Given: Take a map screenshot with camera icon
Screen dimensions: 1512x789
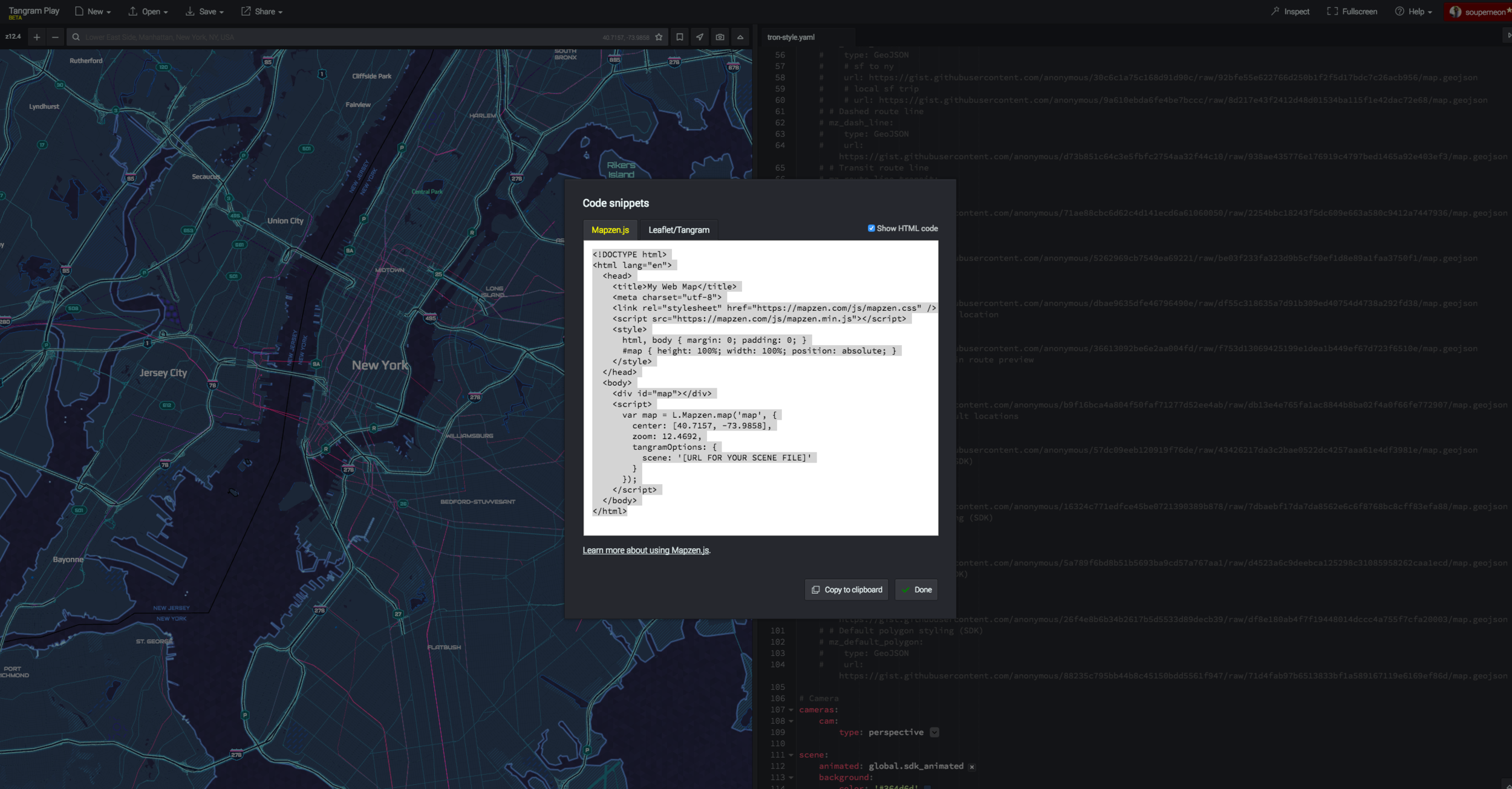Looking at the screenshot, I should pos(720,37).
